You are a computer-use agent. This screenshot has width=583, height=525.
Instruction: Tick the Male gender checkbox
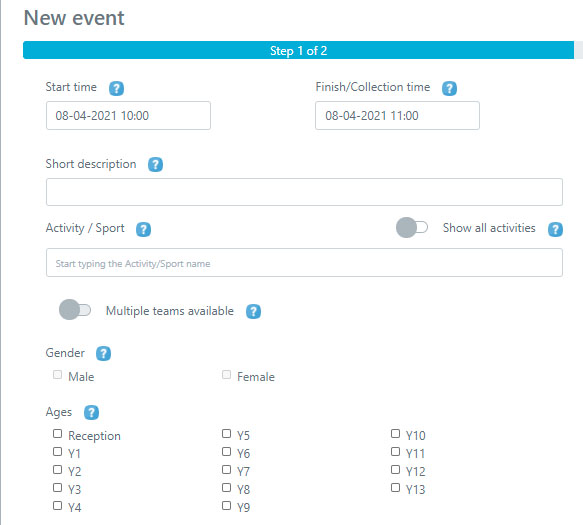pos(57,374)
